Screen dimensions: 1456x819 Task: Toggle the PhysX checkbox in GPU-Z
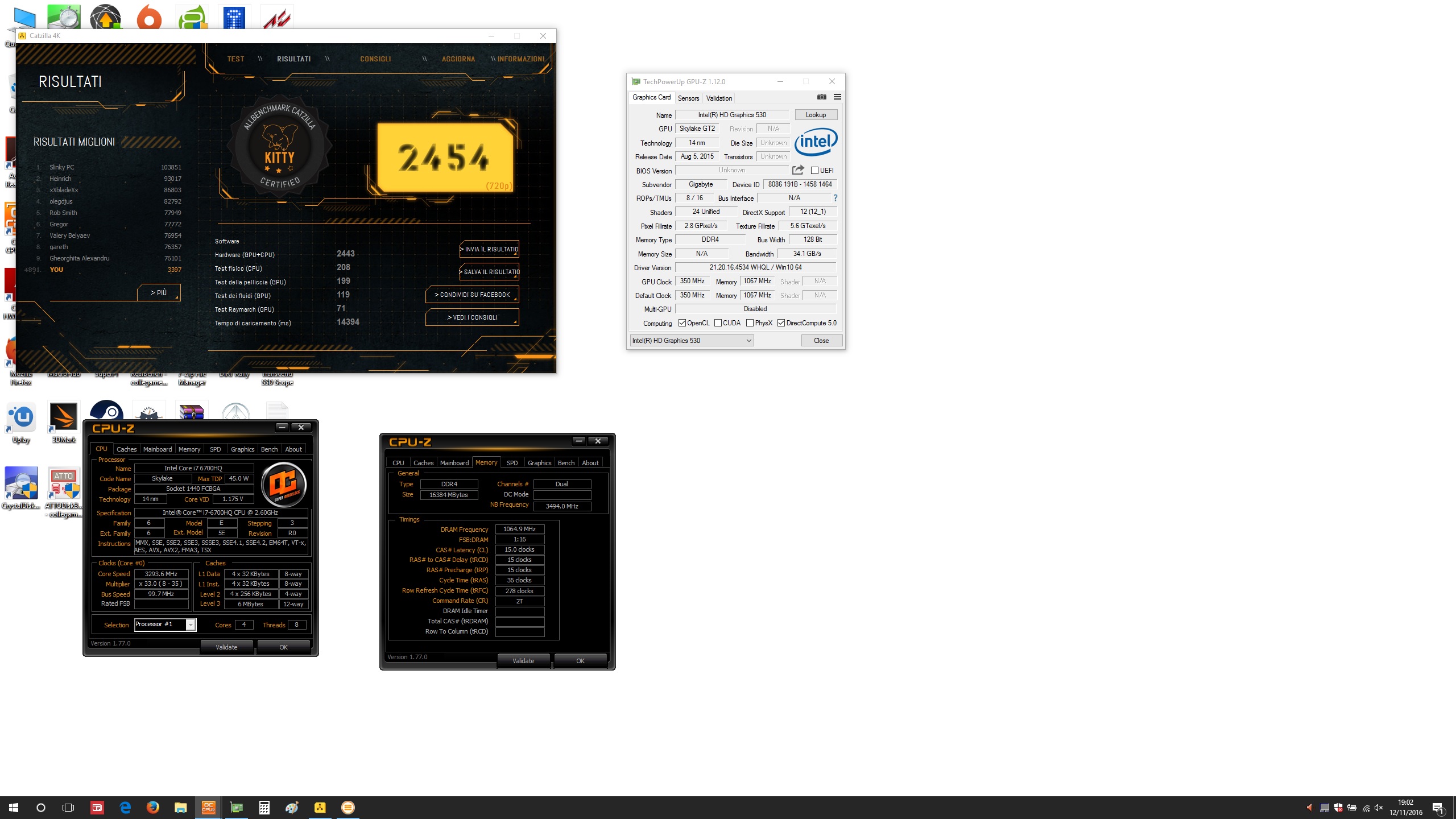[750, 323]
